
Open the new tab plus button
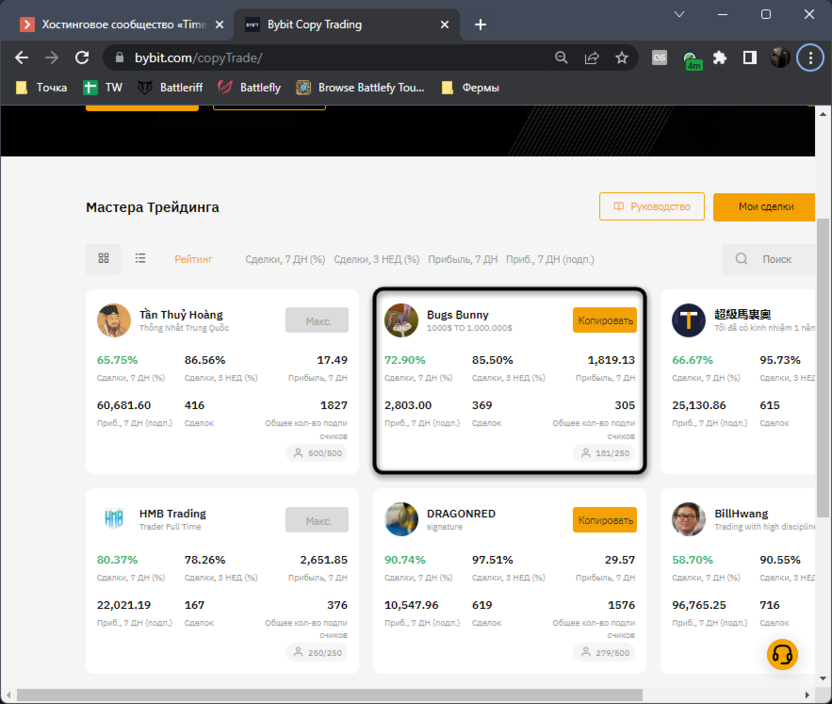[481, 24]
